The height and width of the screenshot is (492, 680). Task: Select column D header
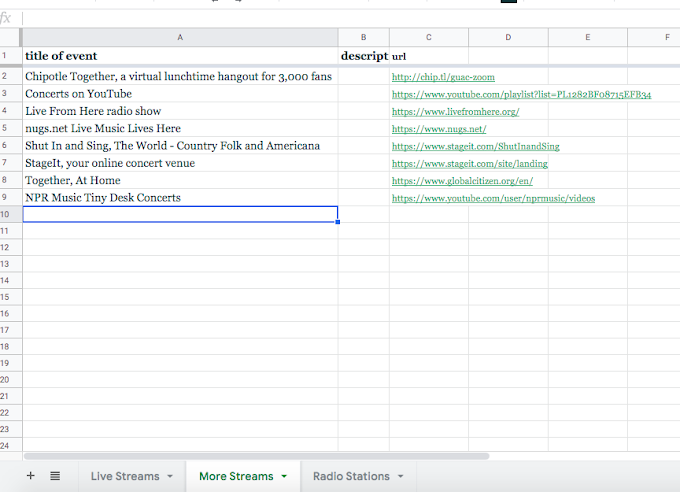[x=508, y=37]
